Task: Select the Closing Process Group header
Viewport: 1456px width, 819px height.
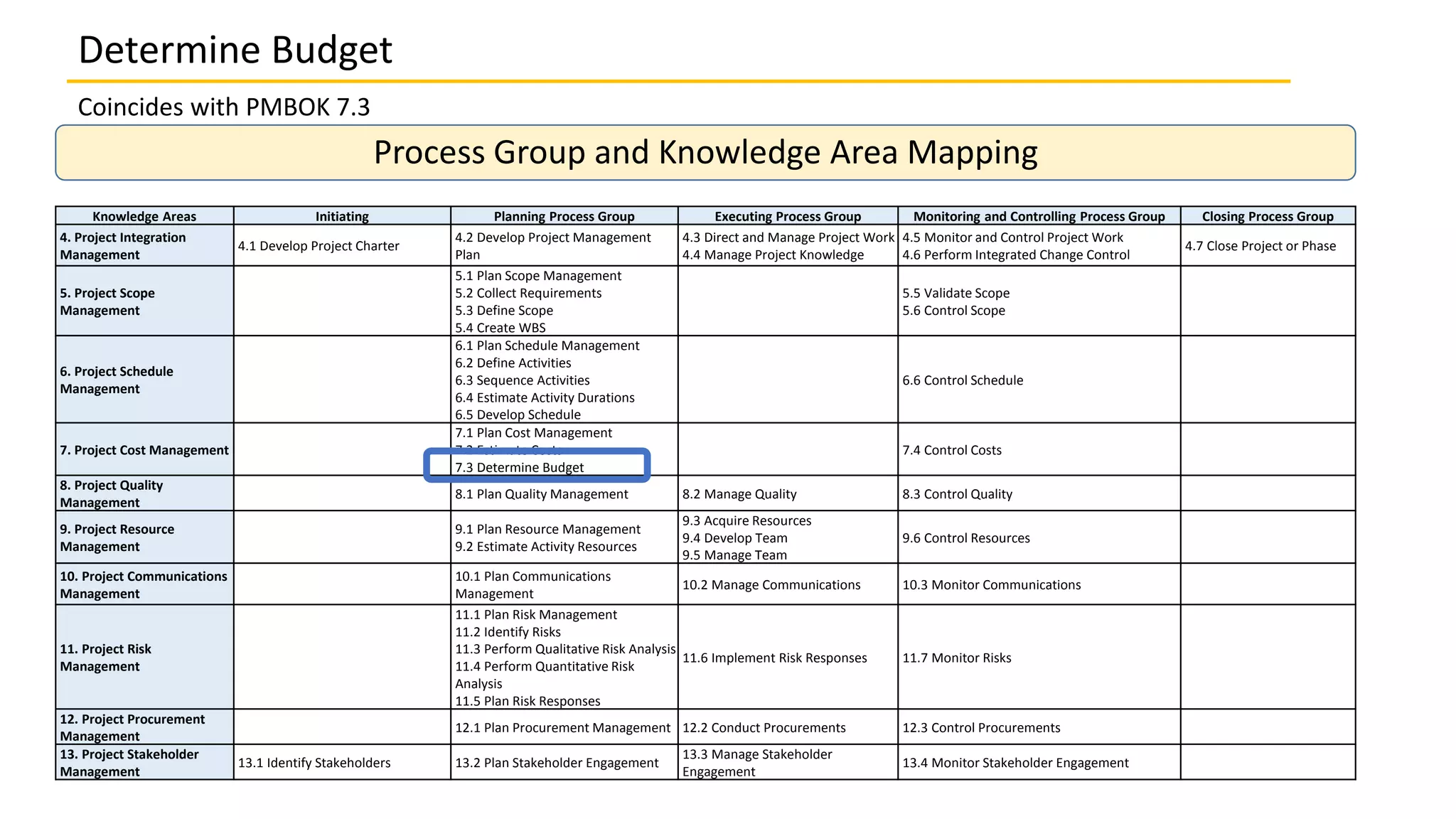Action: click(x=1267, y=216)
